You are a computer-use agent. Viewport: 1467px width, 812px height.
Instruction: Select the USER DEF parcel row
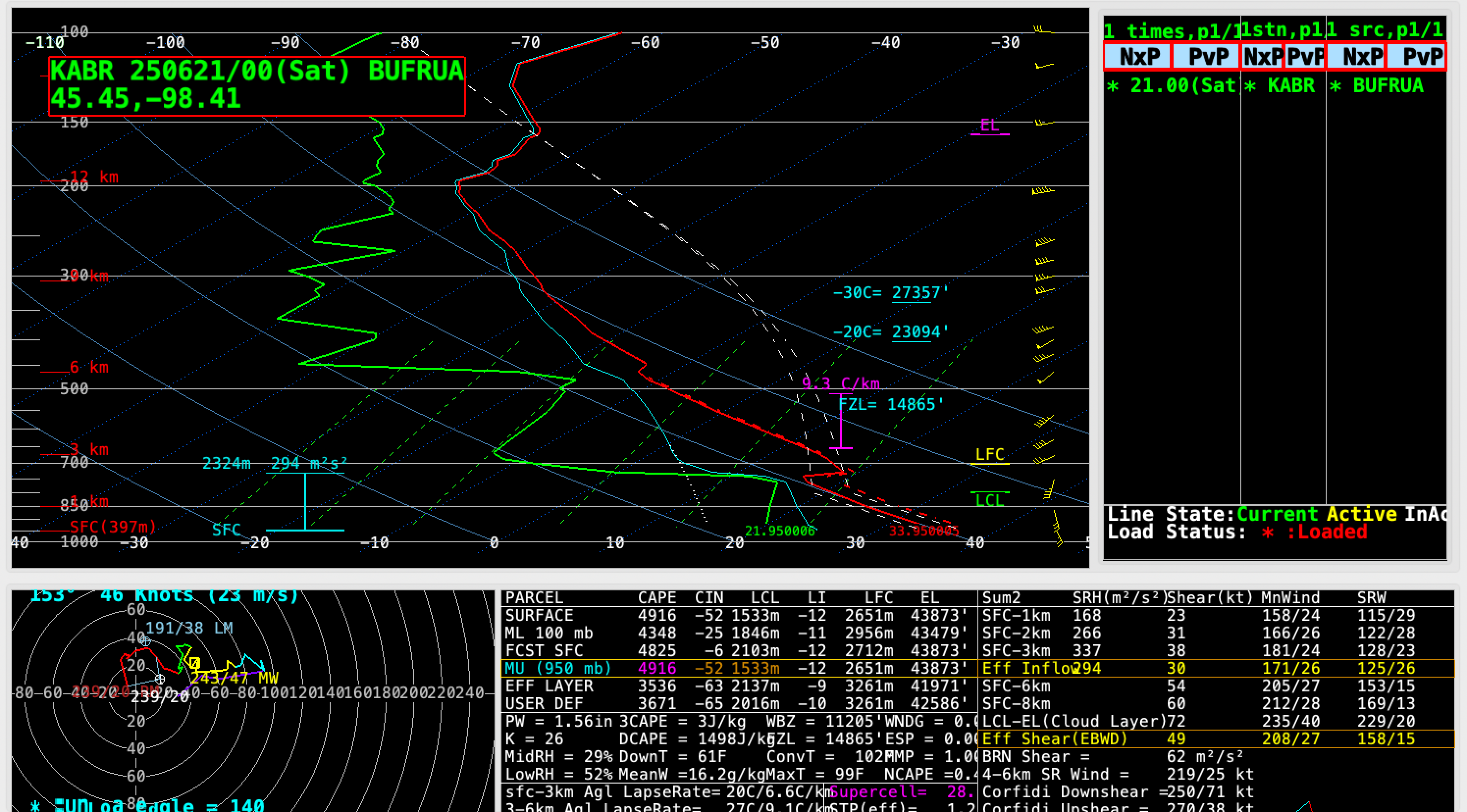738,703
